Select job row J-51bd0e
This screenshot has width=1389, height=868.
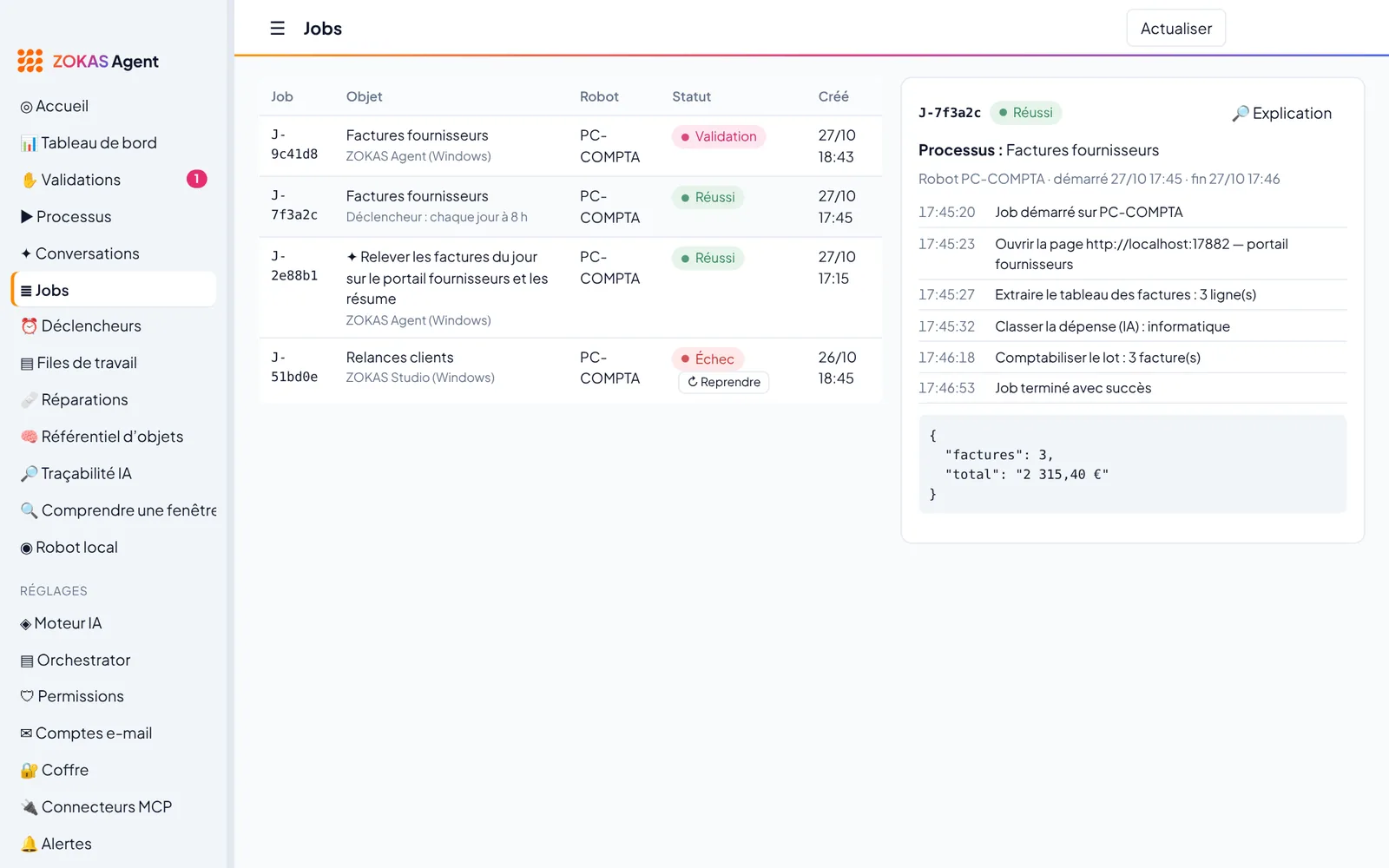click(570, 370)
